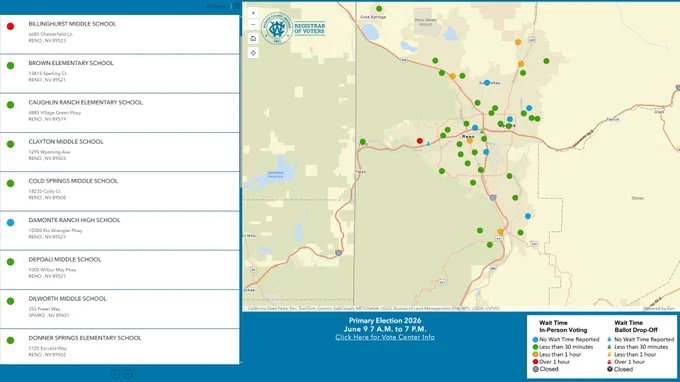Viewport: 680px width, 382px height.
Task: Select the blue drop-off triangle beside the red marker
Action: click(428, 144)
